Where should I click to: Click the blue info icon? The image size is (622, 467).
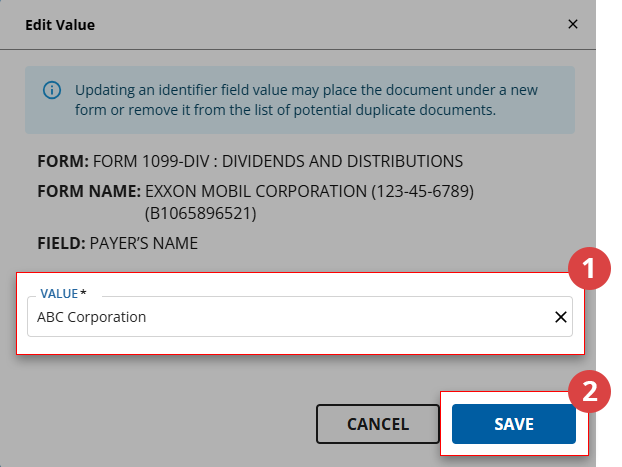[52, 91]
